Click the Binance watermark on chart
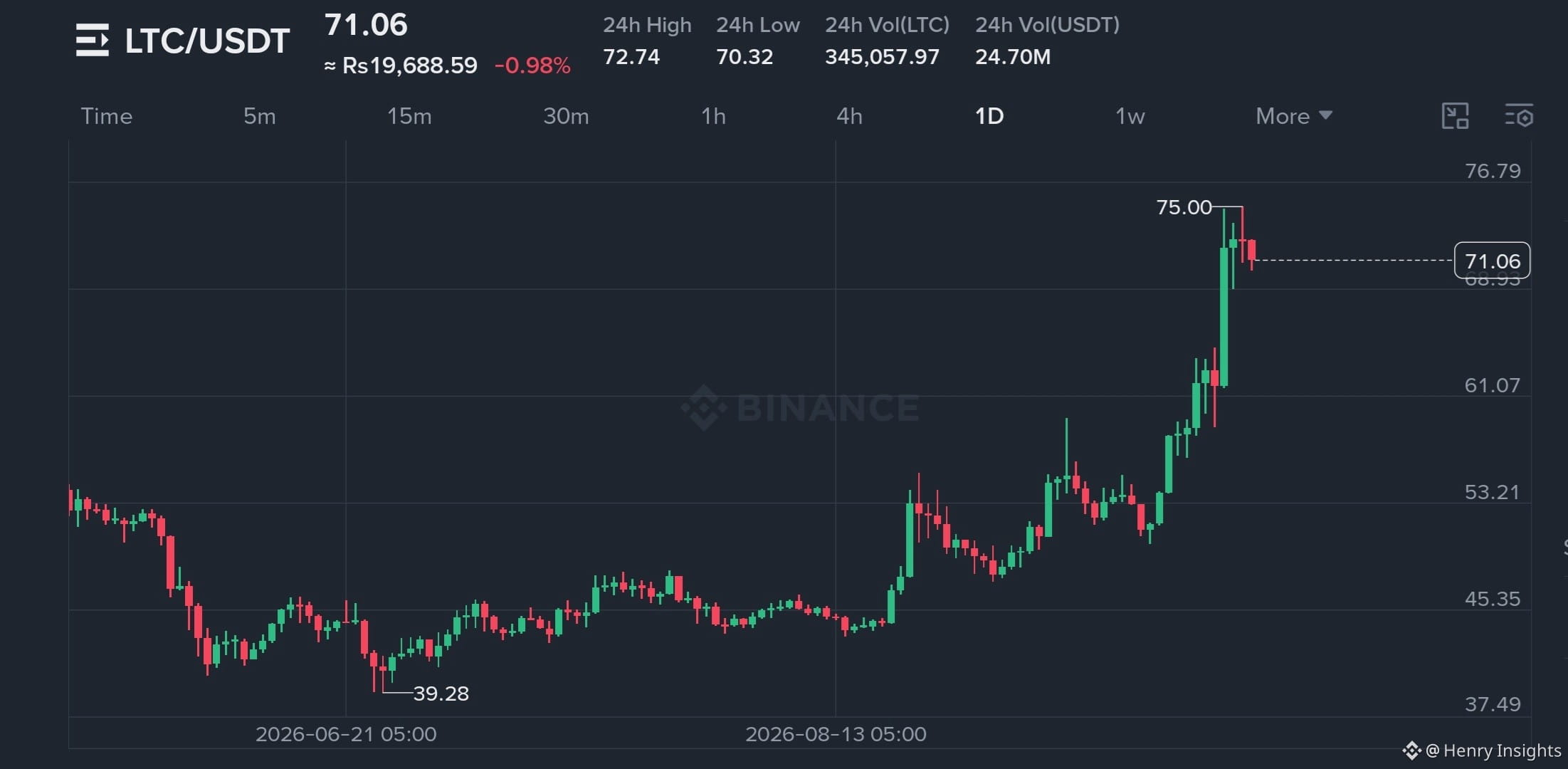The height and width of the screenshot is (769, 1568). pyautogui.click(x=800, y=408)
